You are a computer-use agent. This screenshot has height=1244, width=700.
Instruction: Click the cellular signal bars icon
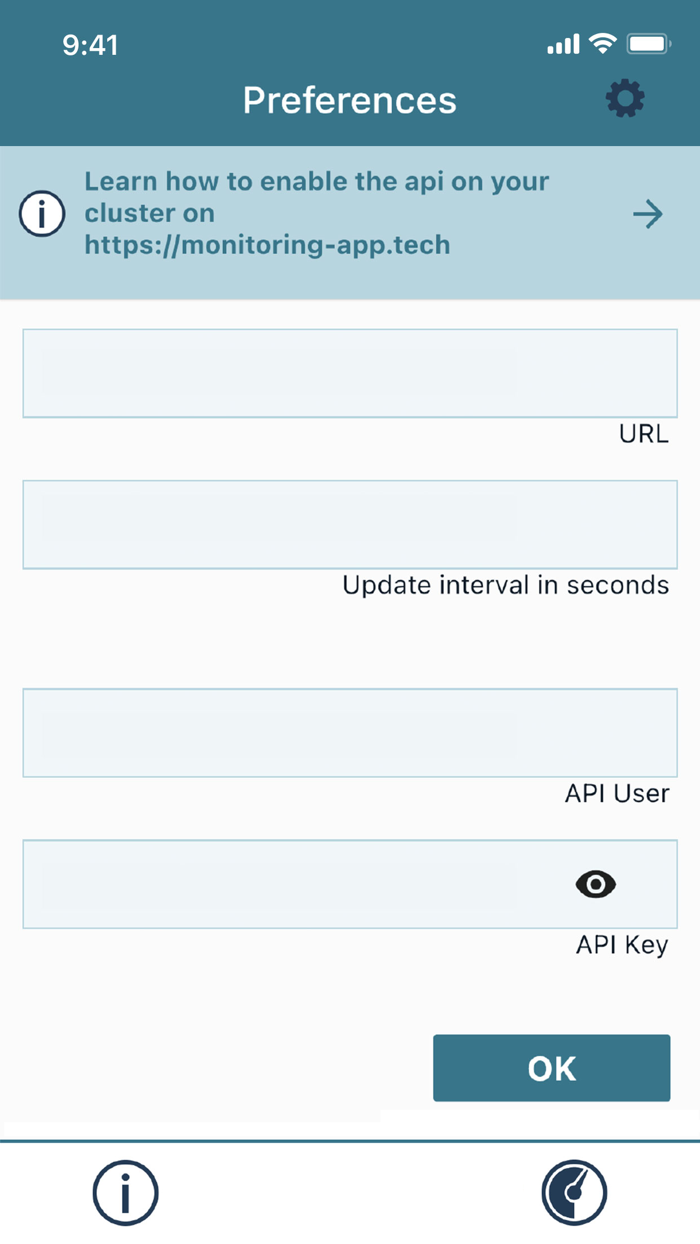pyautogui.click(x=563, y=44)
